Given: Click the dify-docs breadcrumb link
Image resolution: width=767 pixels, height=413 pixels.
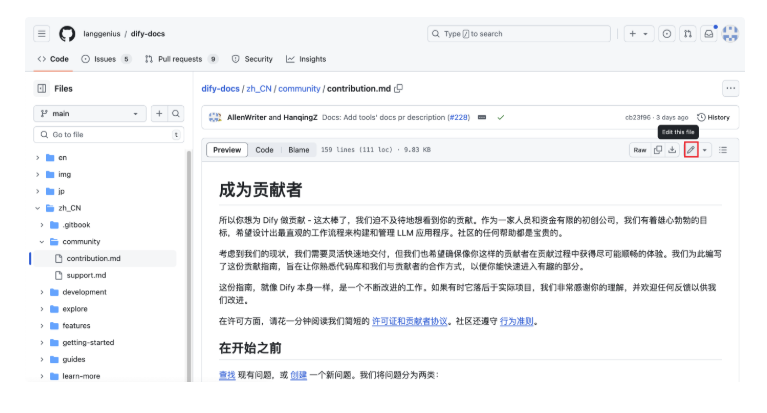Looking at the screenshot, I should pyautogui.click(x=221, y=89).
